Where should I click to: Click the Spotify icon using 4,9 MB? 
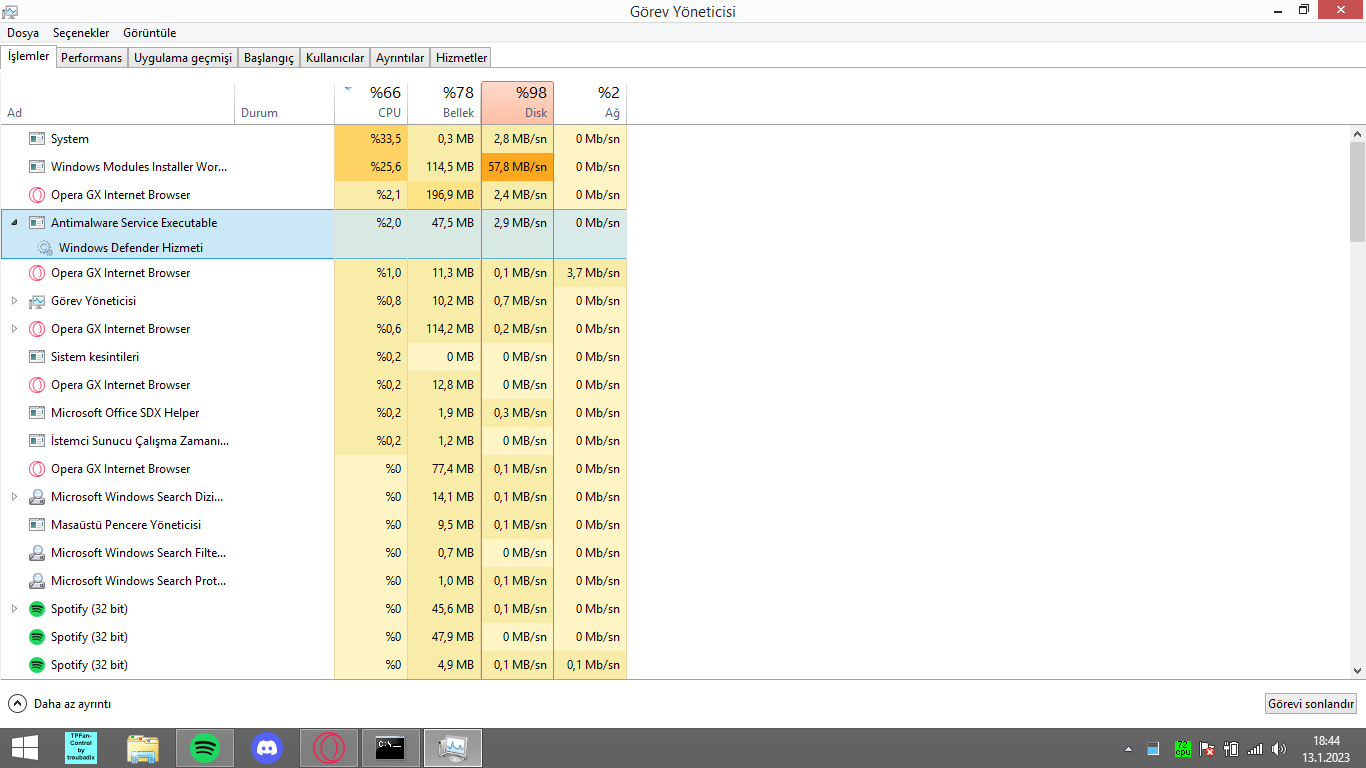pyautogui.click(x=37, y=665)
